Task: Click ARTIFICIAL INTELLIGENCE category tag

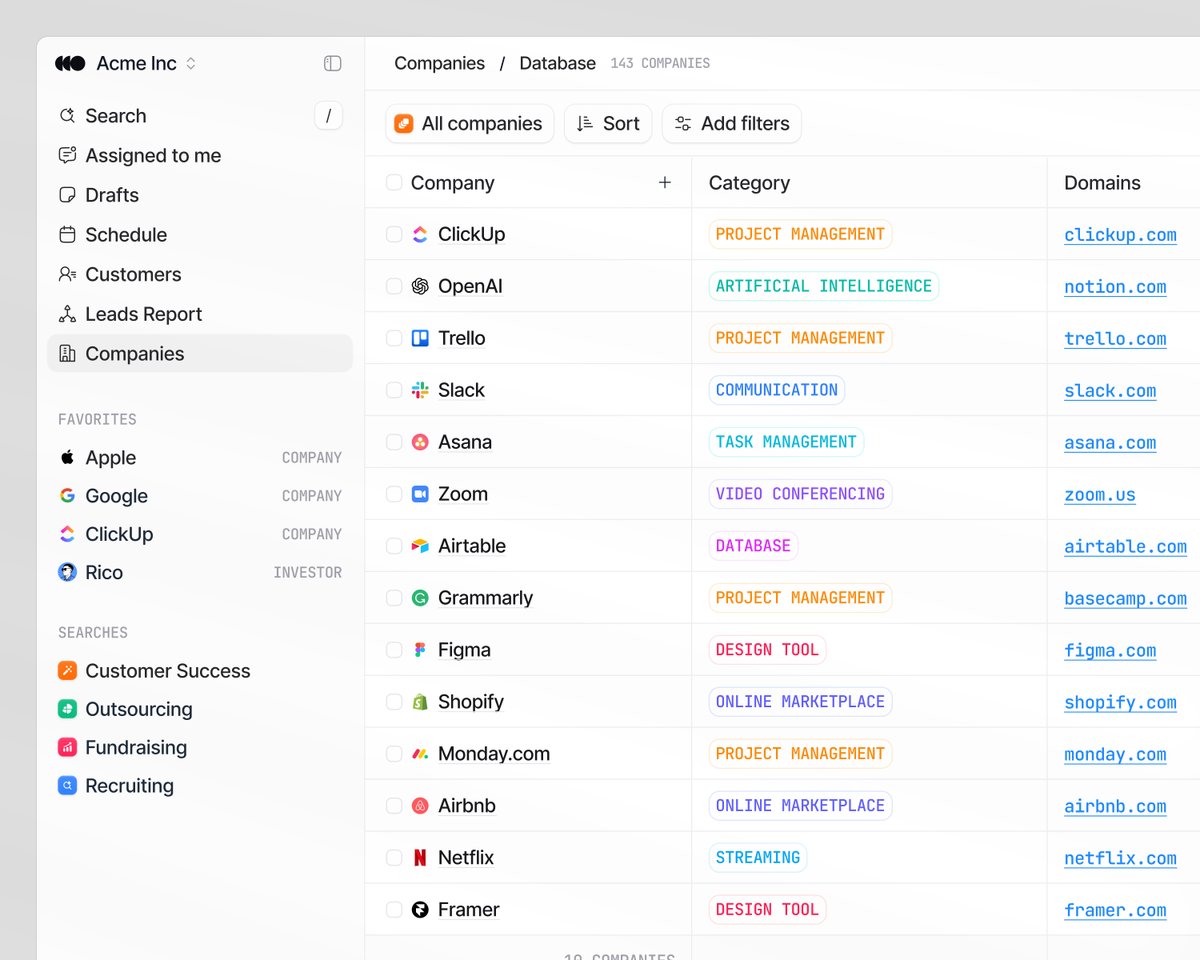Action: (x=824, y=286)
